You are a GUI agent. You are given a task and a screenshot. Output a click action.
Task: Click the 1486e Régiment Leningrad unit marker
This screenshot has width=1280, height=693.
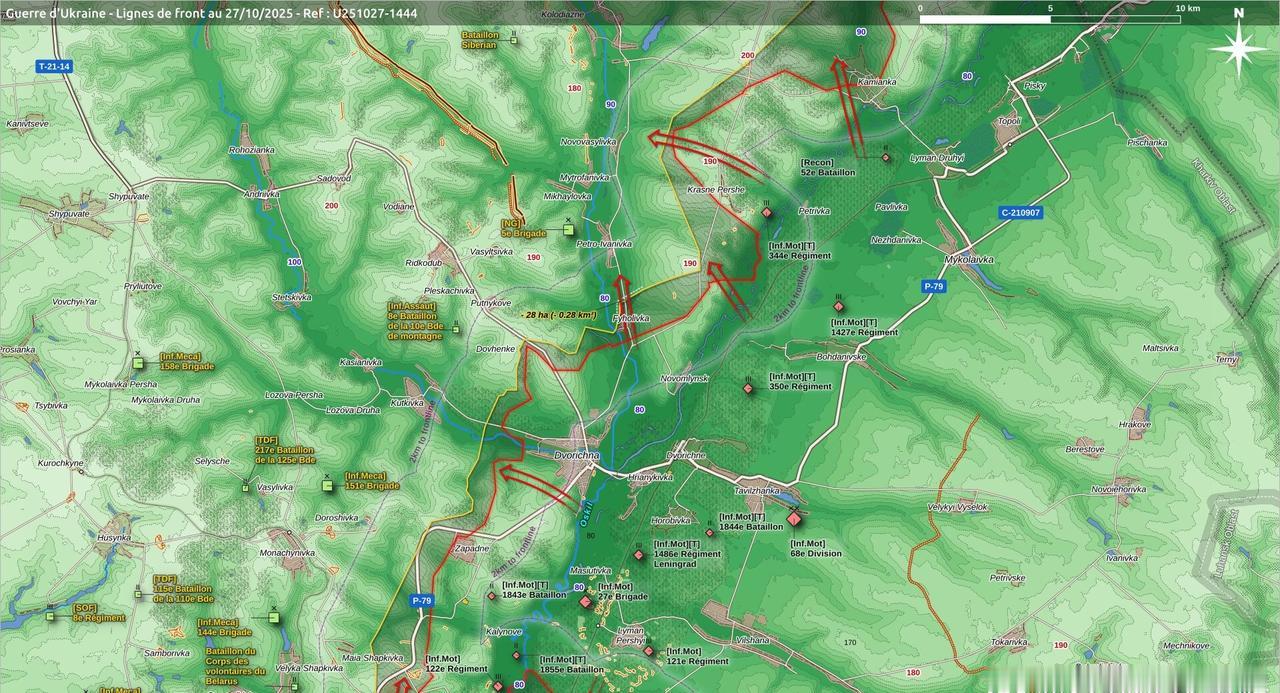click(639, 555)
